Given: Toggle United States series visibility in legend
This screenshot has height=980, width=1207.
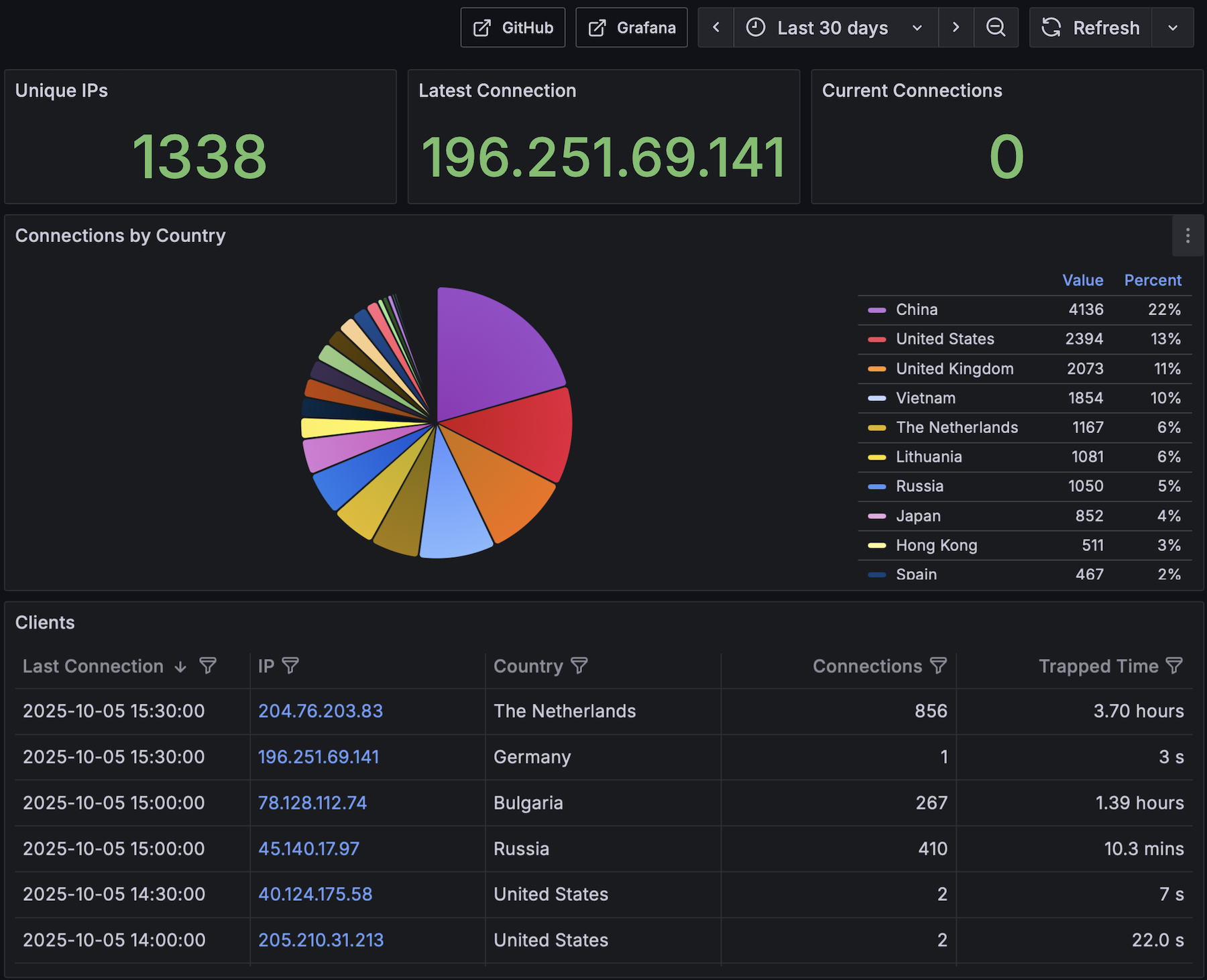Looking at the screenshot, I should (x=944, y=339).
